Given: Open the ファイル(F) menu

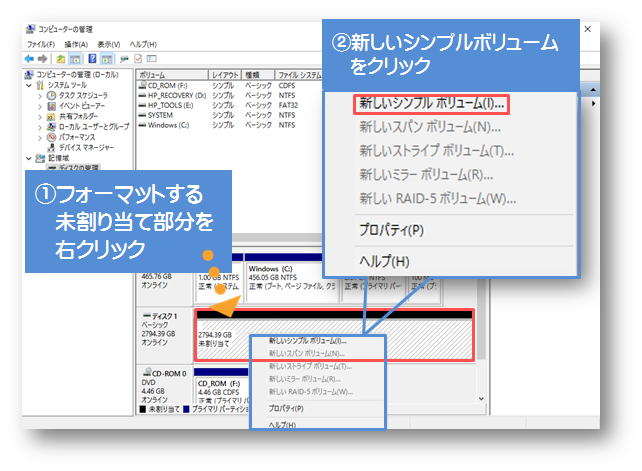Looking at the screenshot, I should pos(41,44).
